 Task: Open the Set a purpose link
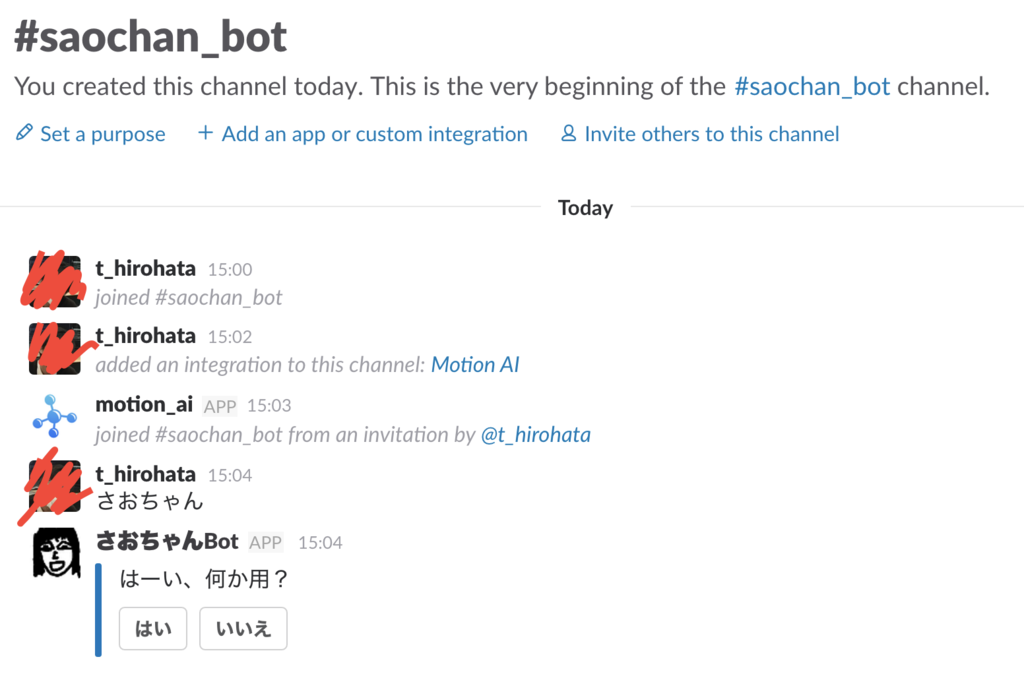point(102,134)
